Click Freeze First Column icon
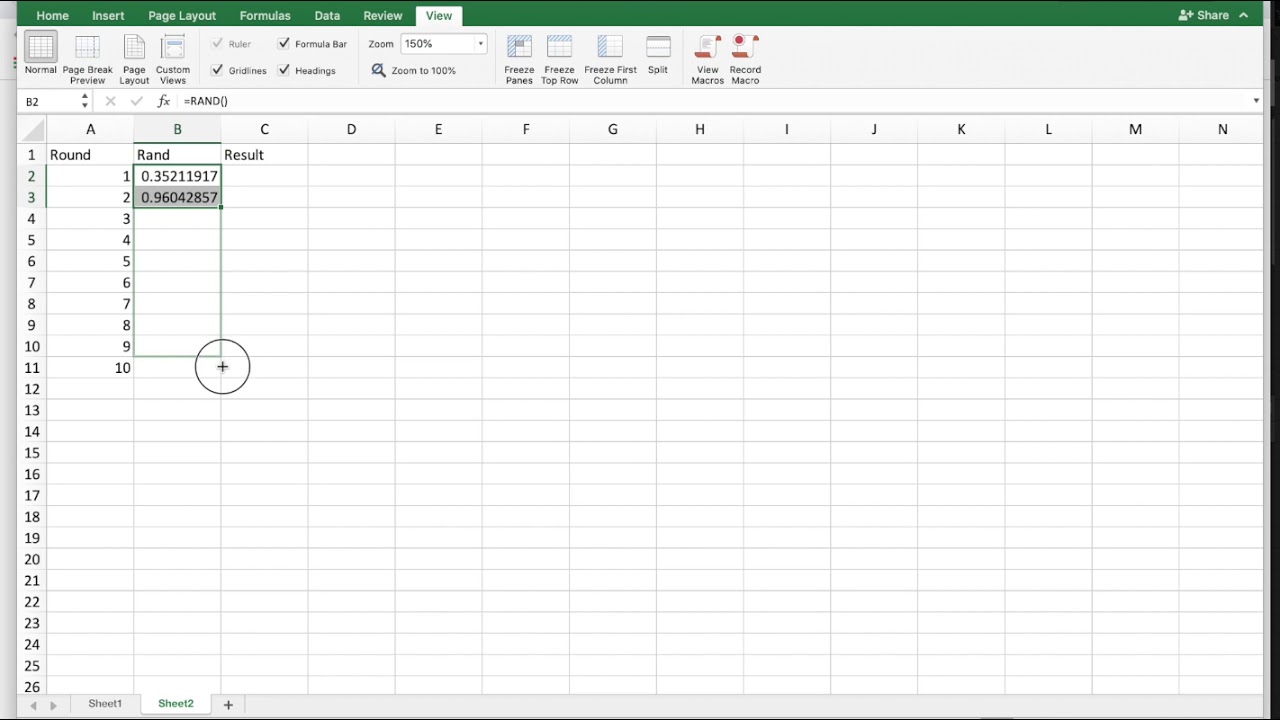 pos(610,60)
